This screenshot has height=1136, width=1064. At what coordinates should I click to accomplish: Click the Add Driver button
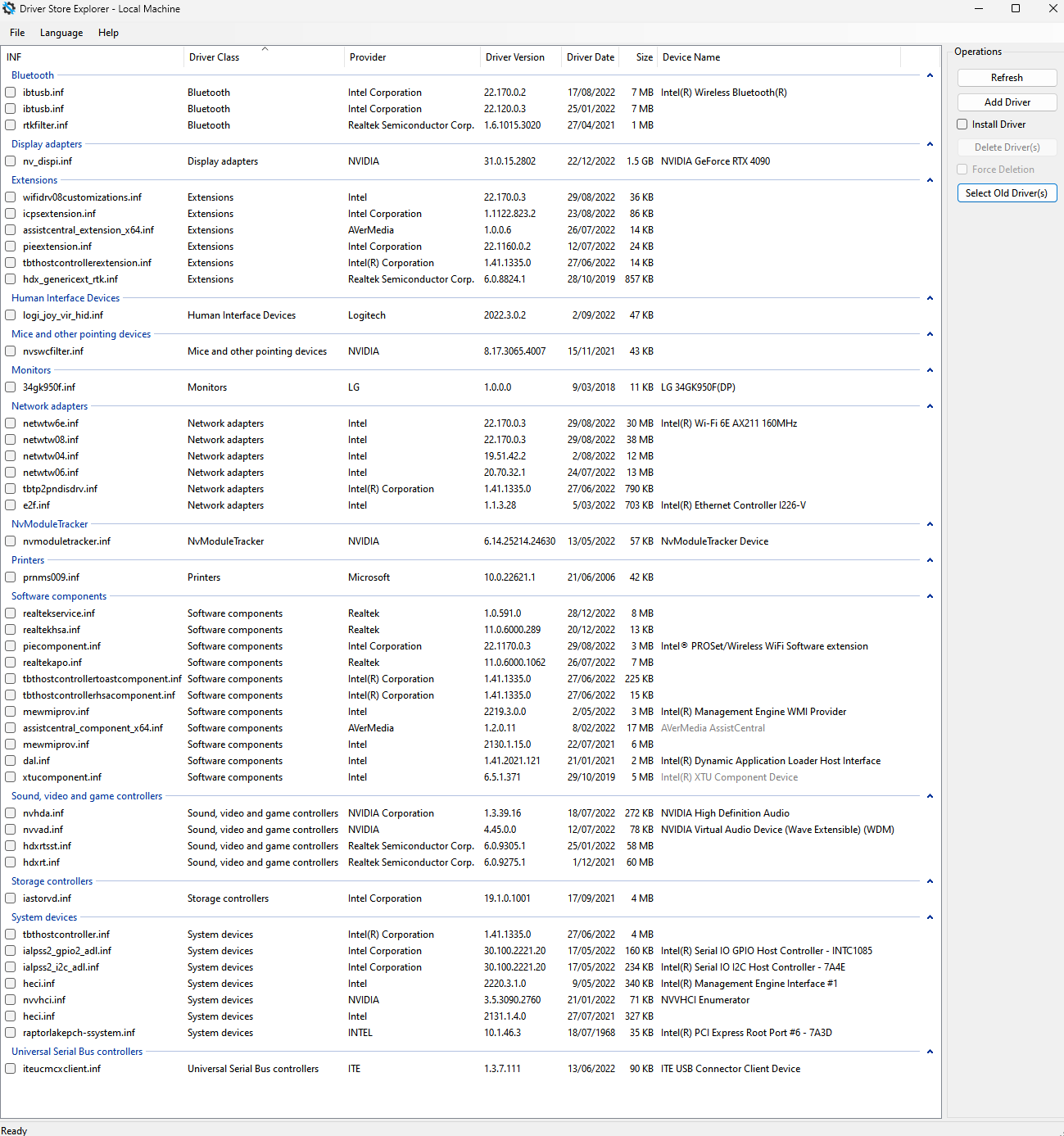coord(1007,102)
